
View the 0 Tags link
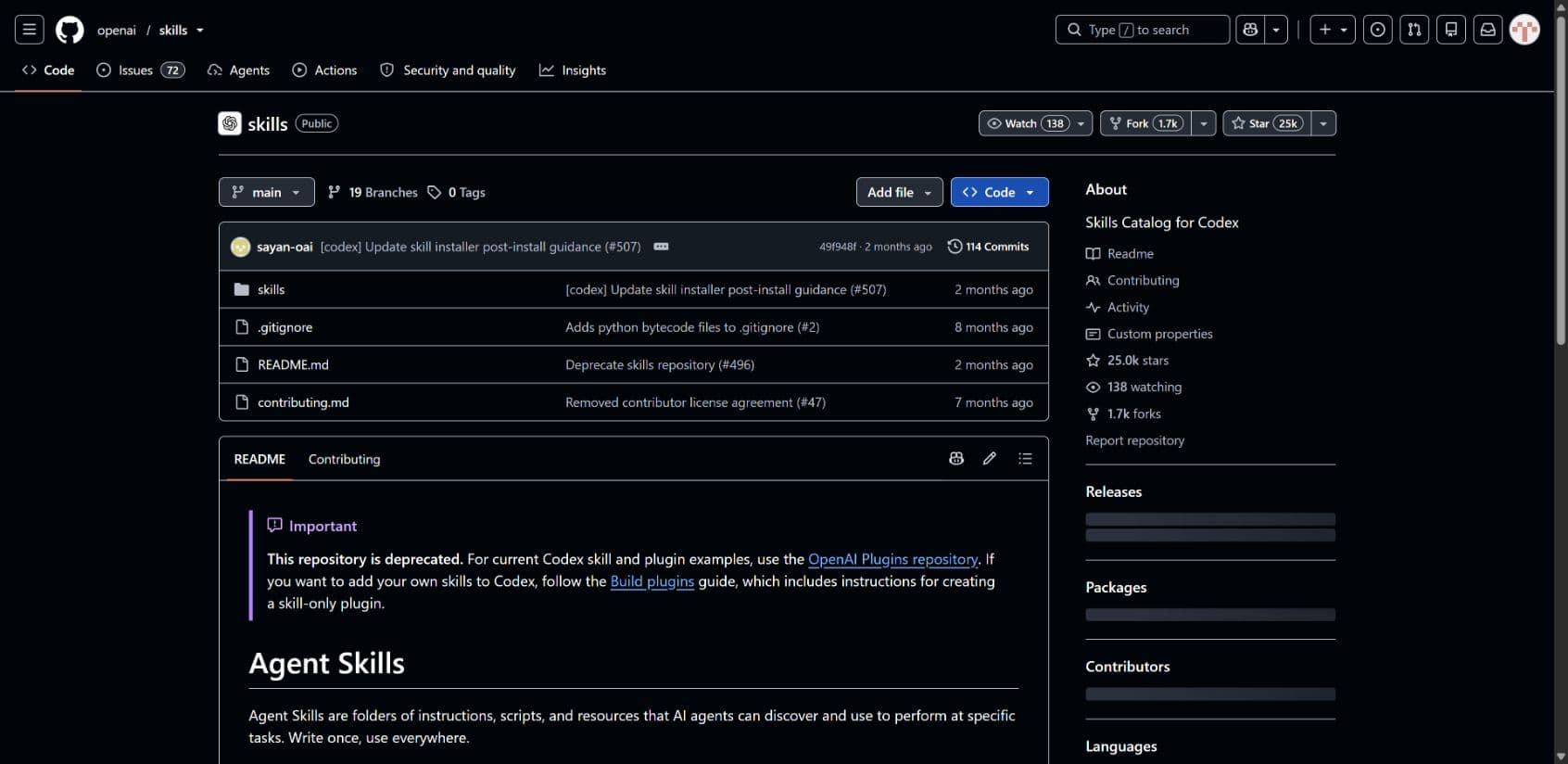coord(456,192)
